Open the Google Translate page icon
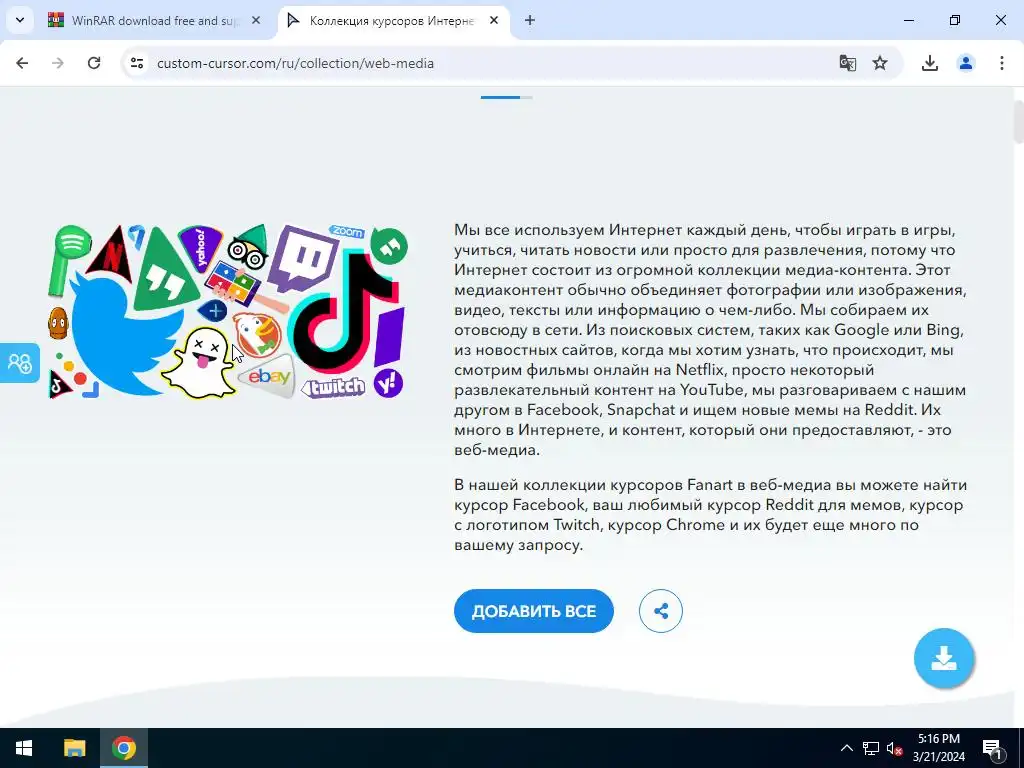Viewport: 1024px width, 768px height. (848, 63)
